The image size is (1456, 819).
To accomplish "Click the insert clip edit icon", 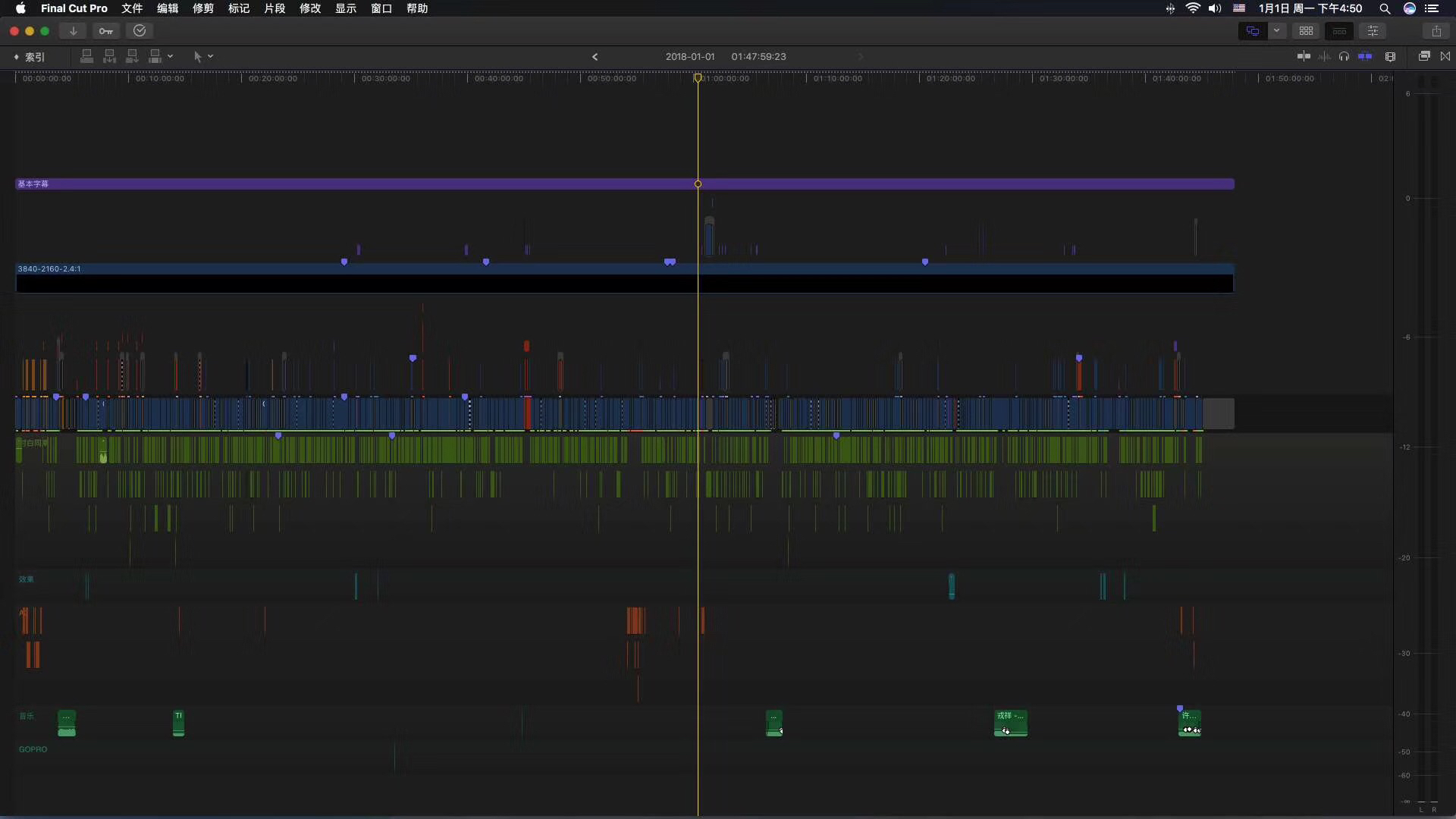I will click(109, 56).
